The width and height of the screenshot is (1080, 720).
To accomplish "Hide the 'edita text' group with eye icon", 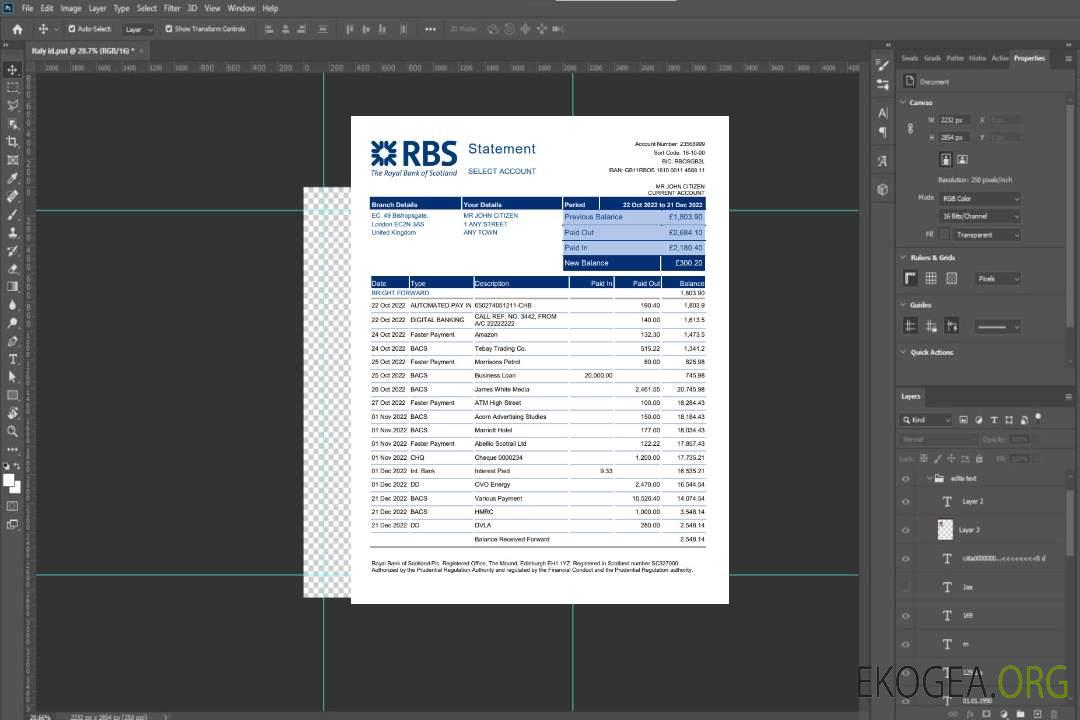I will coord(906,479).
